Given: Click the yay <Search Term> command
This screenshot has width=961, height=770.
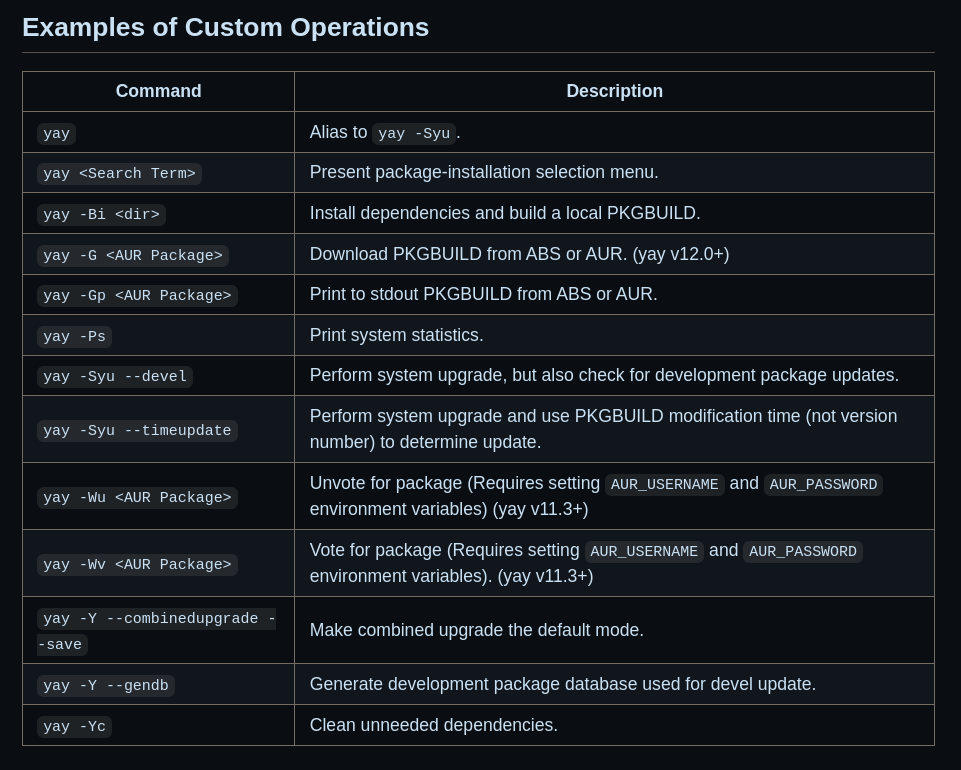Looking at the screenshot, I should tap(119, 173).
